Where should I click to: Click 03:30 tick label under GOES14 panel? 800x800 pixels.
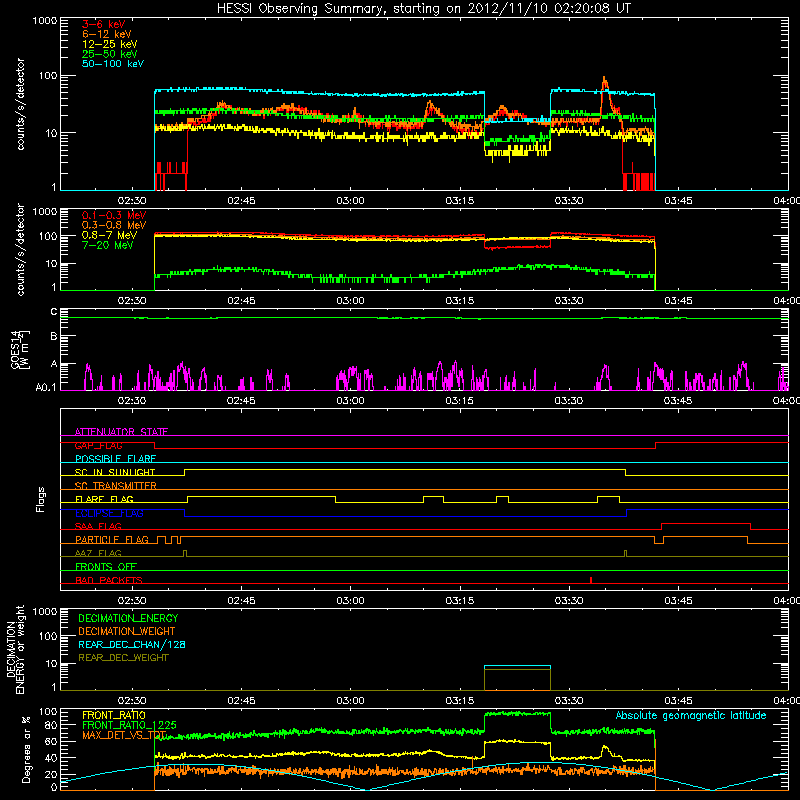tap(568, 401)
